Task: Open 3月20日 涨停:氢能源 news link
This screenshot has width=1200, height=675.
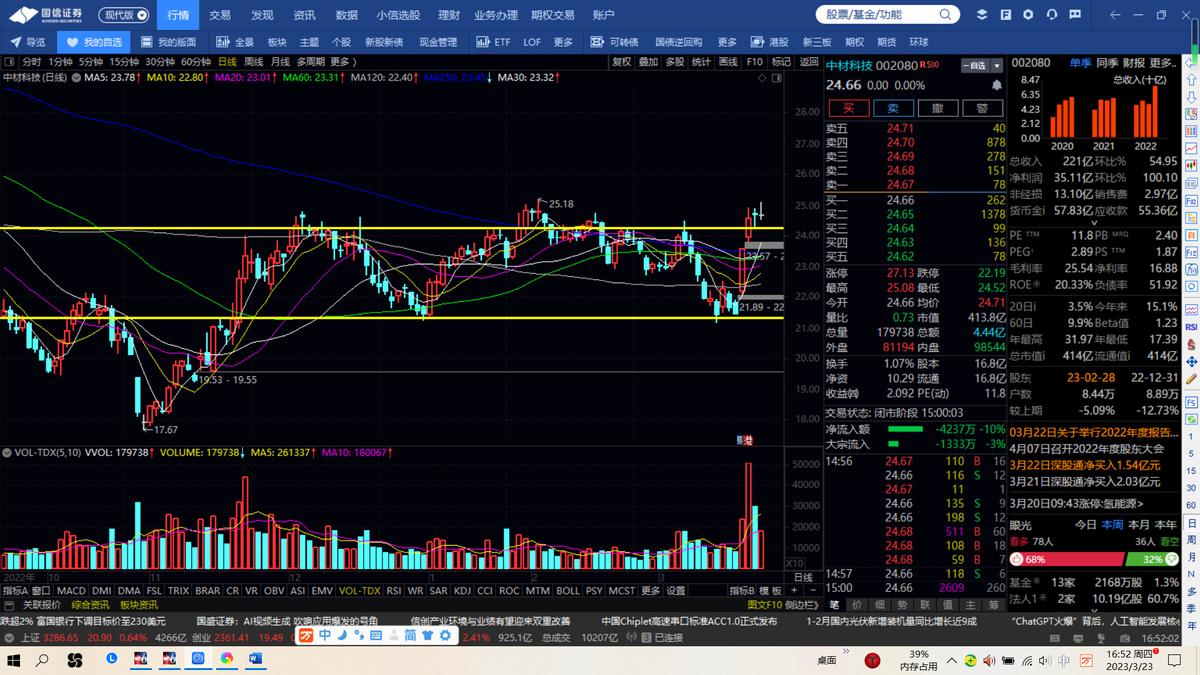Action: (1077, 503)
